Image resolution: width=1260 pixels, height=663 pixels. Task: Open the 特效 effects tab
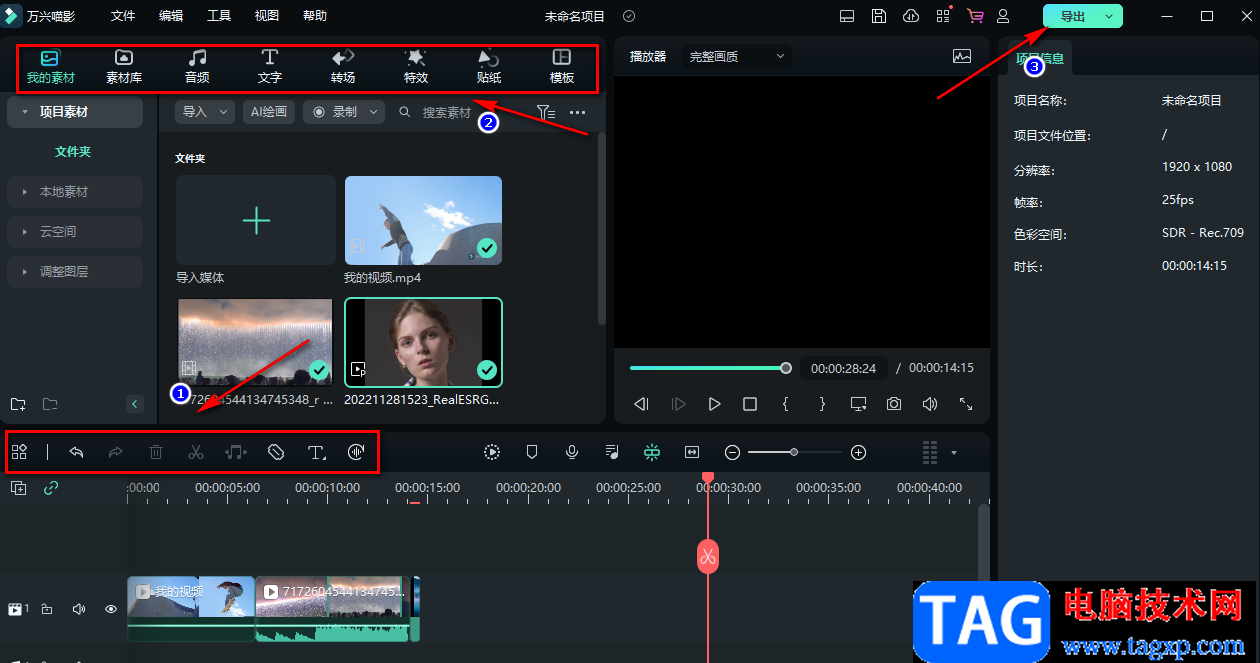pos(416,66)
